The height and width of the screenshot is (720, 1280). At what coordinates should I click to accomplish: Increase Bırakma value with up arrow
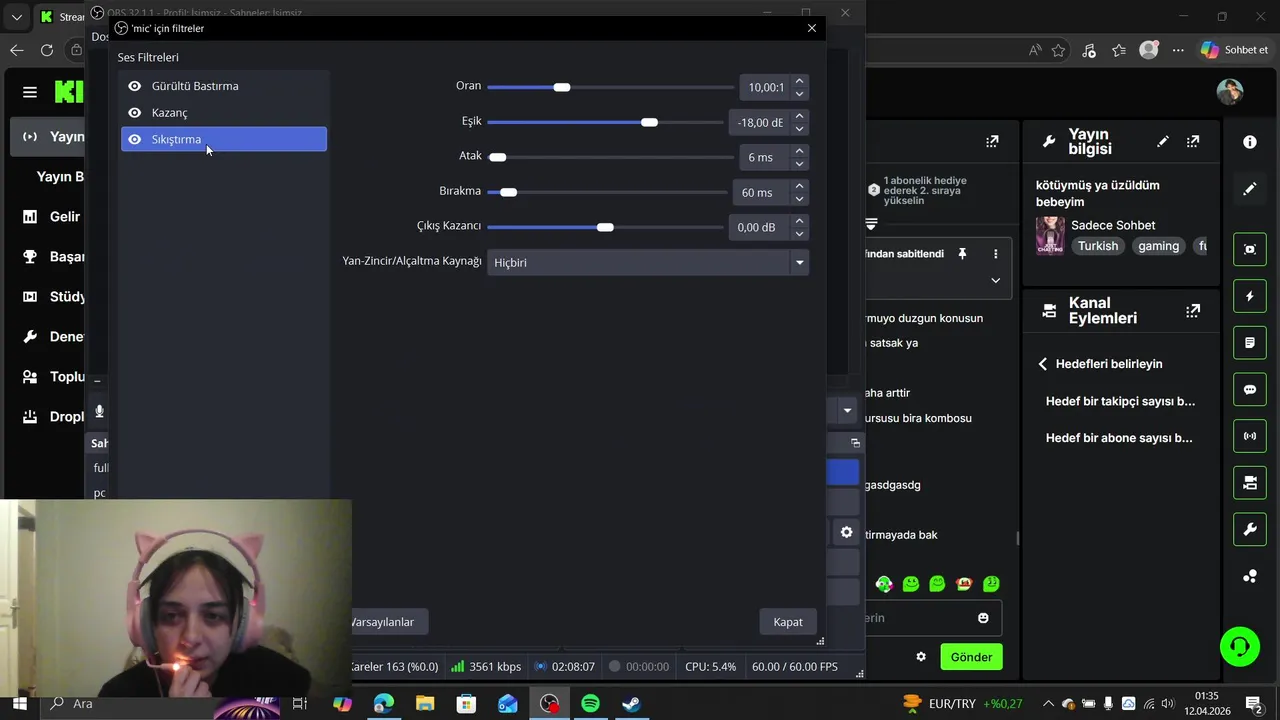[x=799, y=186]
